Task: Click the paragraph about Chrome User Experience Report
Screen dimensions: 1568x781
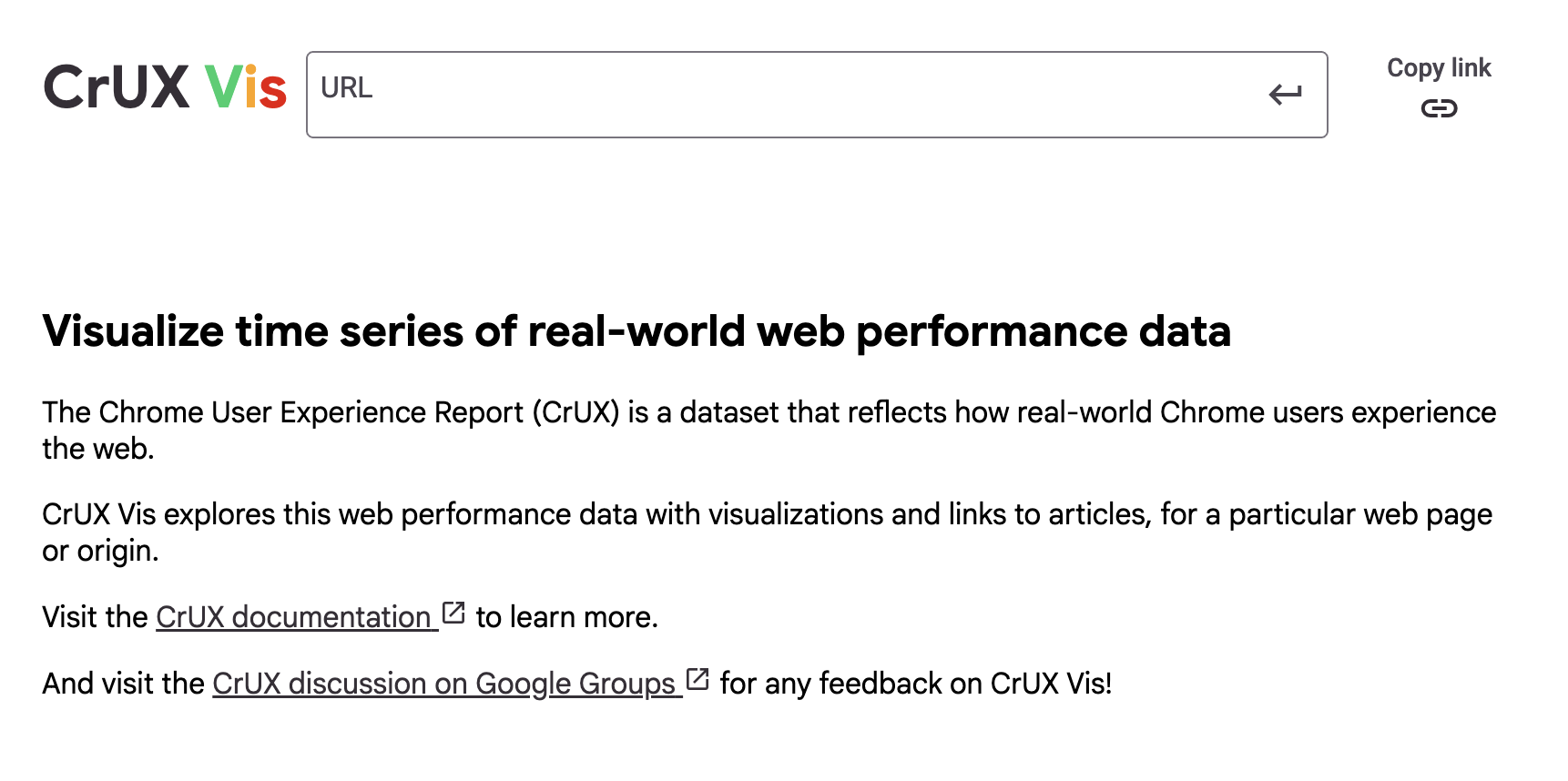Action: [769, 413]
